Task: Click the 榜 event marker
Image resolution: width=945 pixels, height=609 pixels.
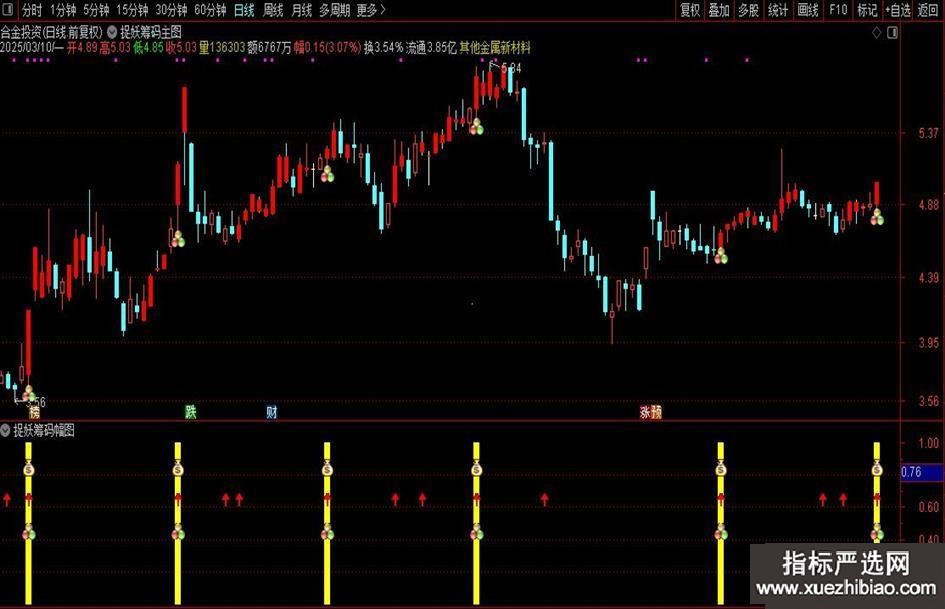Action: [x=34, y=412]
